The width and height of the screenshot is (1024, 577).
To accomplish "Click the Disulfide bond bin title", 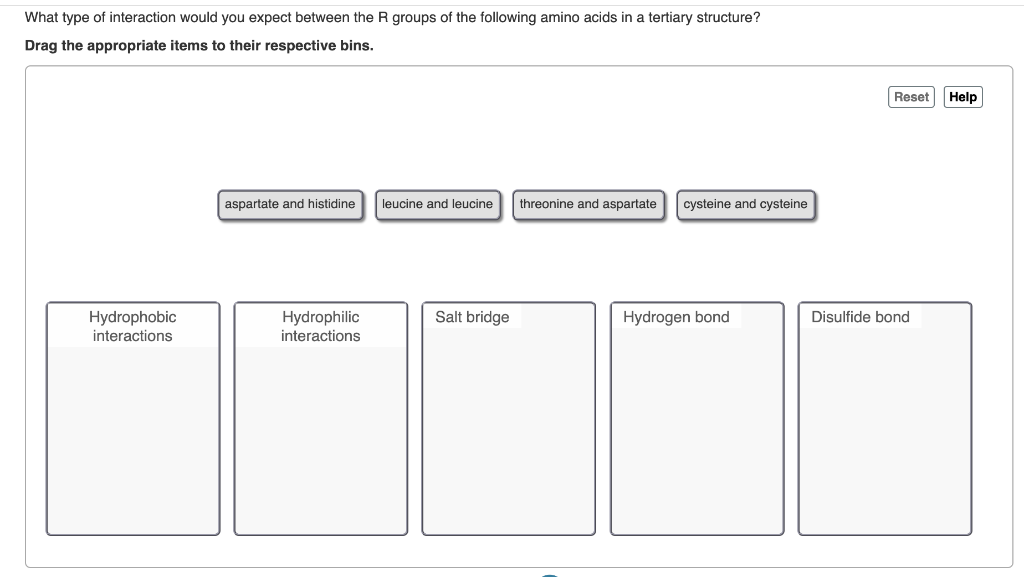I will click(862, 316).
